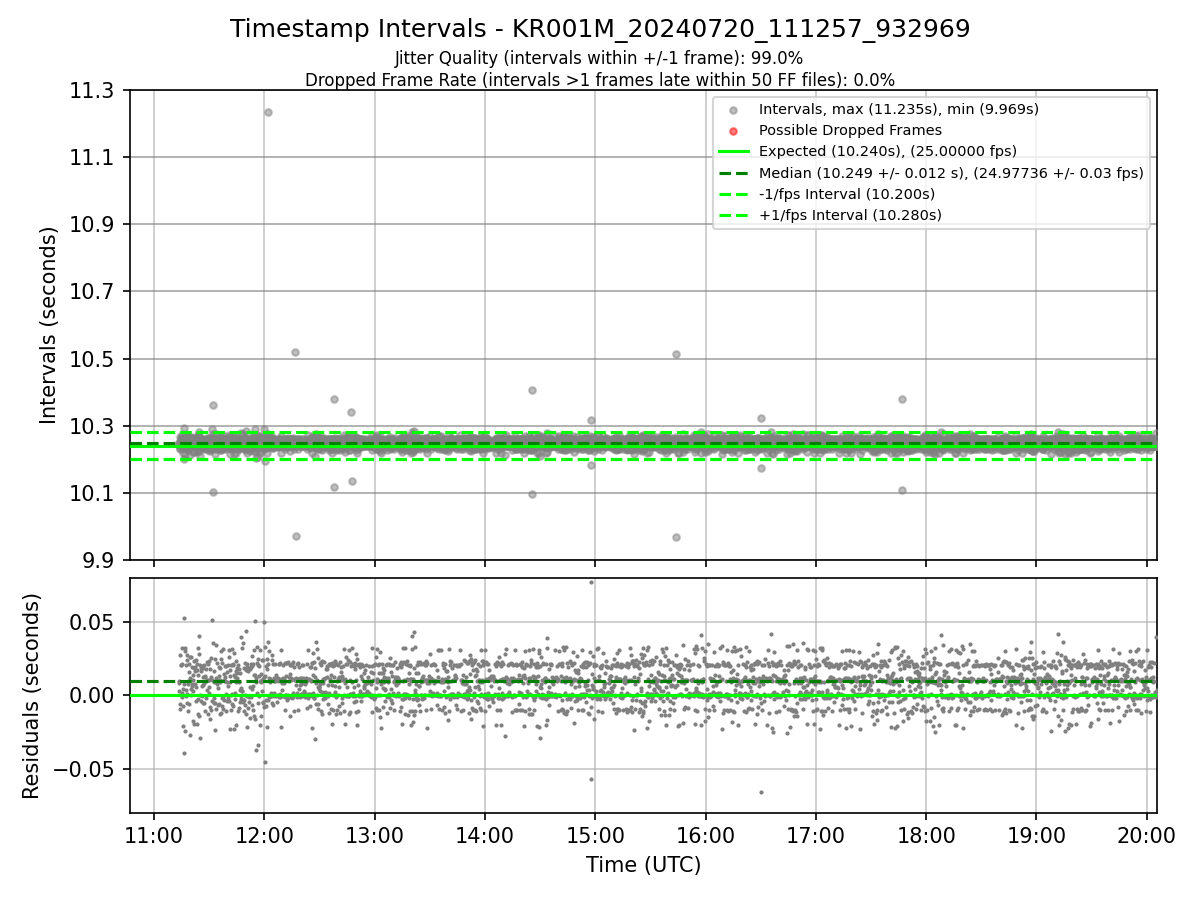Click the plot title 'Timestamp Intervals - KR001M_20240720_111257_932969'

[600, 29]
